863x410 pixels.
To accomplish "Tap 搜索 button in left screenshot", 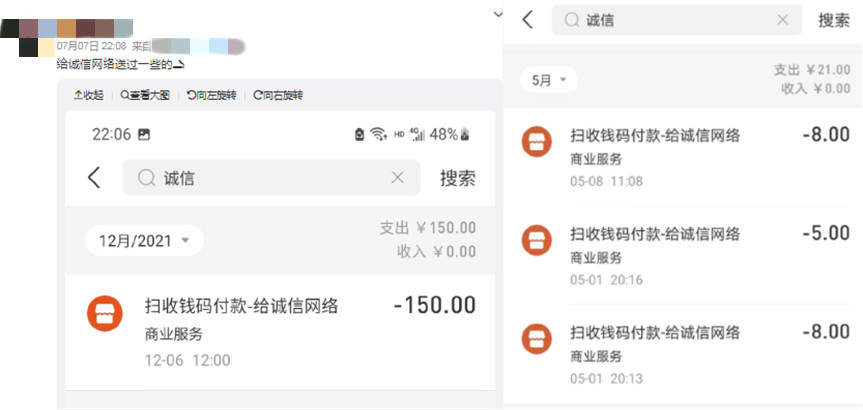I will pos(457,178).
